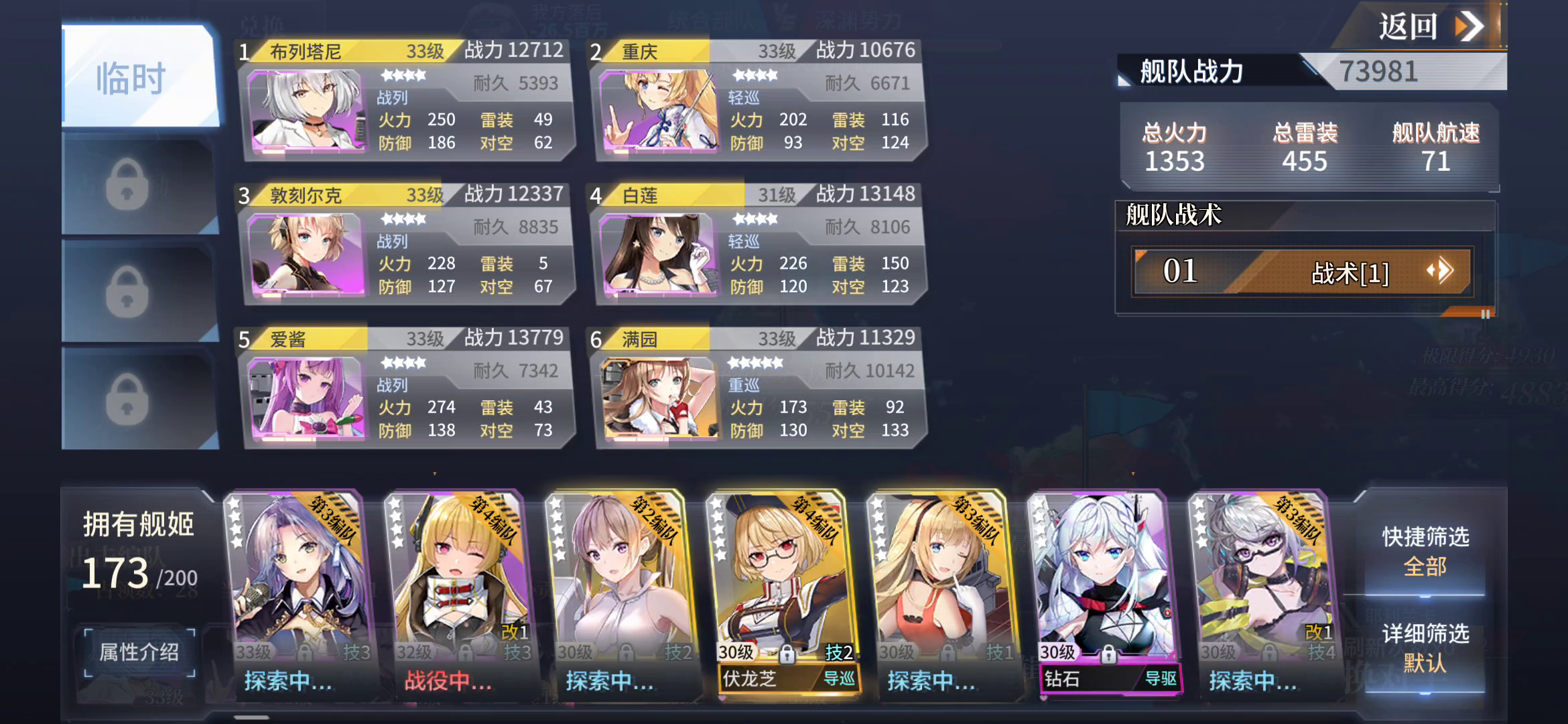Click the 属性介绍 button
Screen dimensions: 1568x724
coord(139,652)
